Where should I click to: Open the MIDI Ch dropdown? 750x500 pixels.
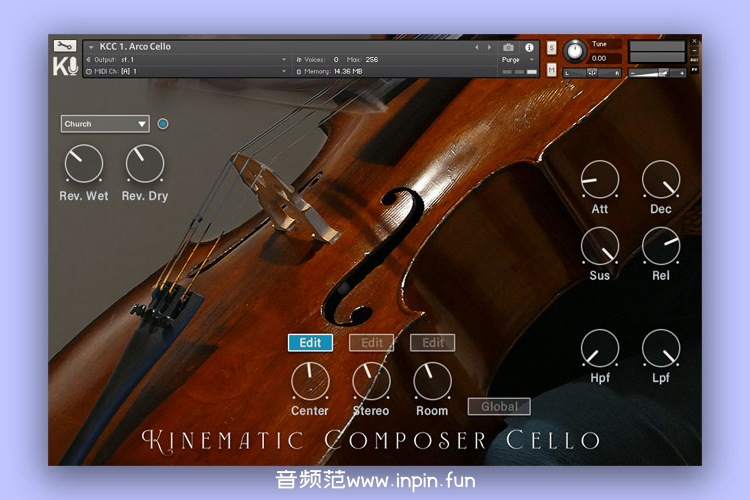tap(187, 71)
